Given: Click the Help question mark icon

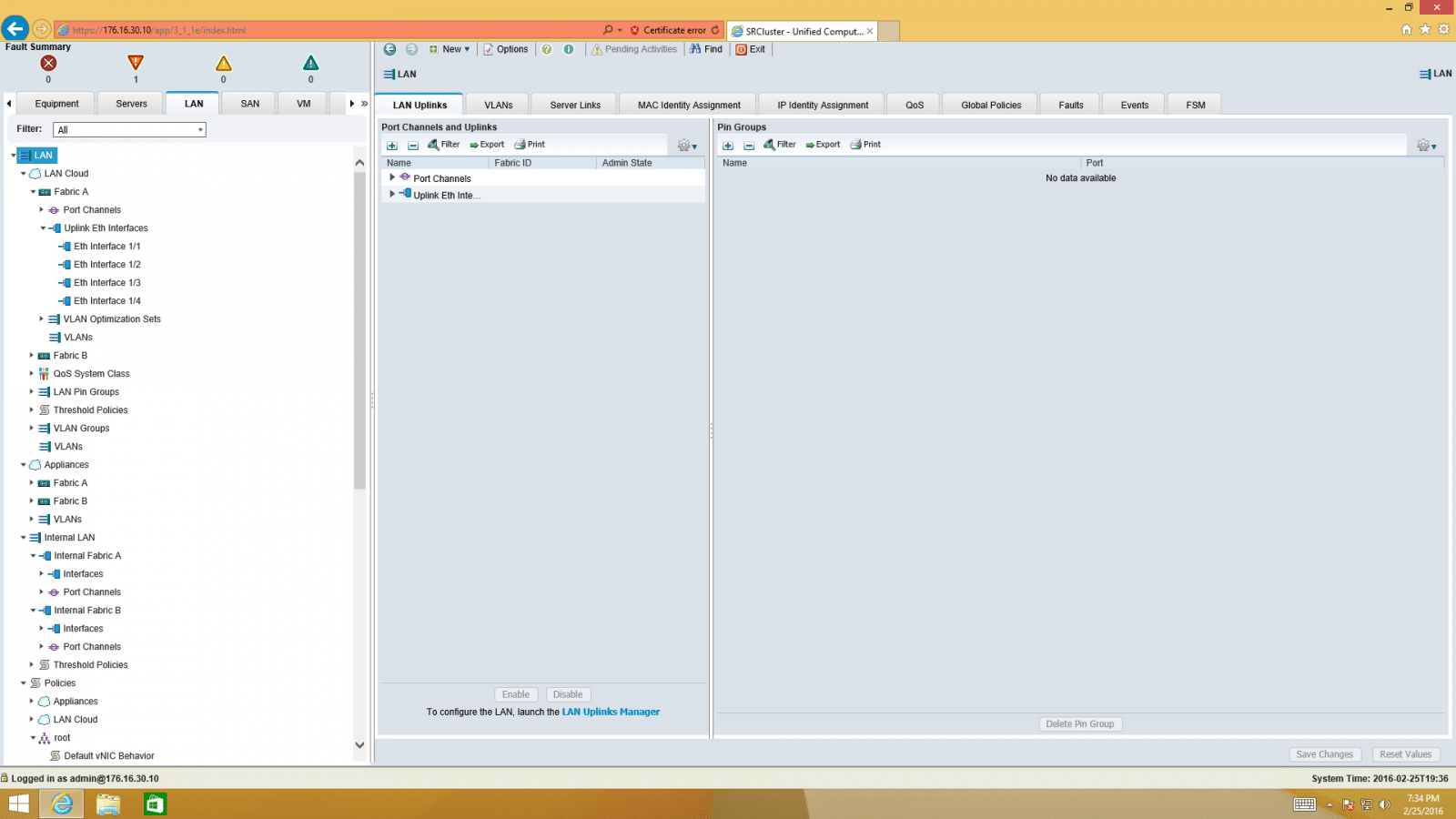Looking at the screenshot, I should (x=547, y=49).
